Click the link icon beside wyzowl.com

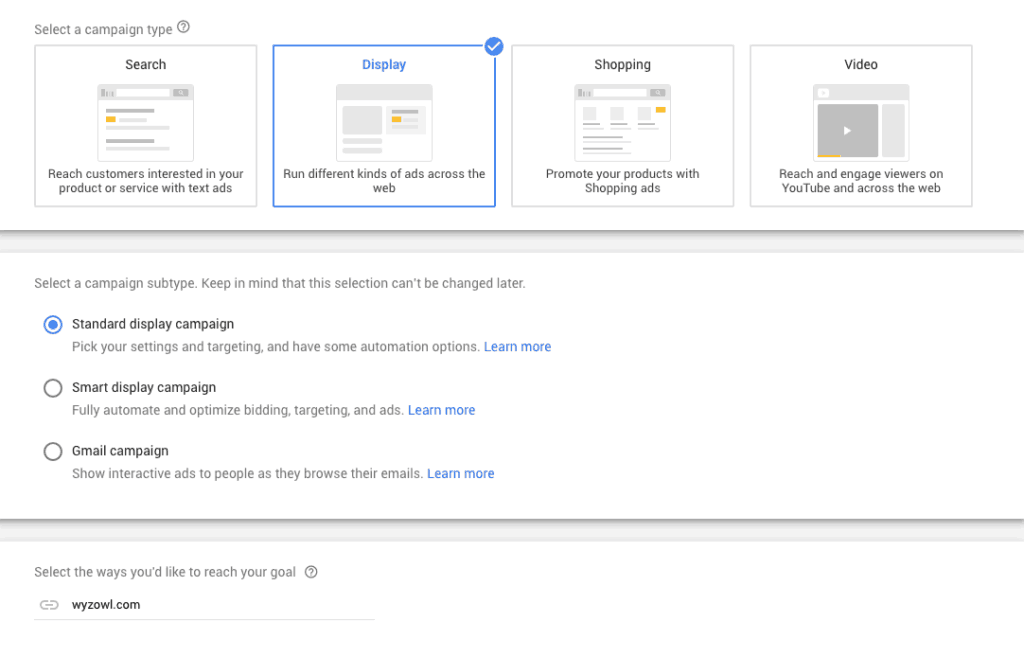tap(49, 605)
